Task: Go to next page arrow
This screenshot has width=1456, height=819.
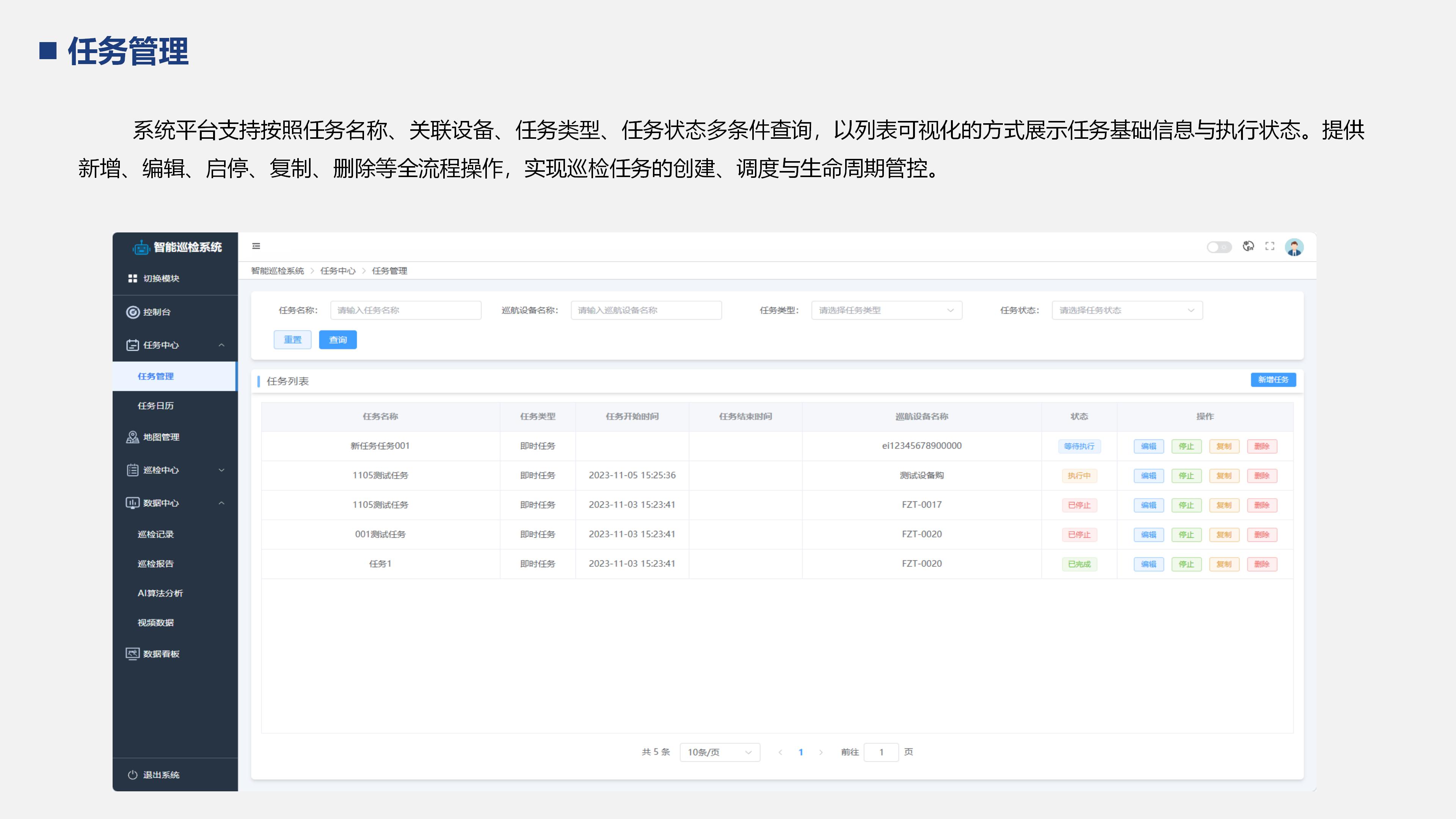Action: [x=821, y=752]
